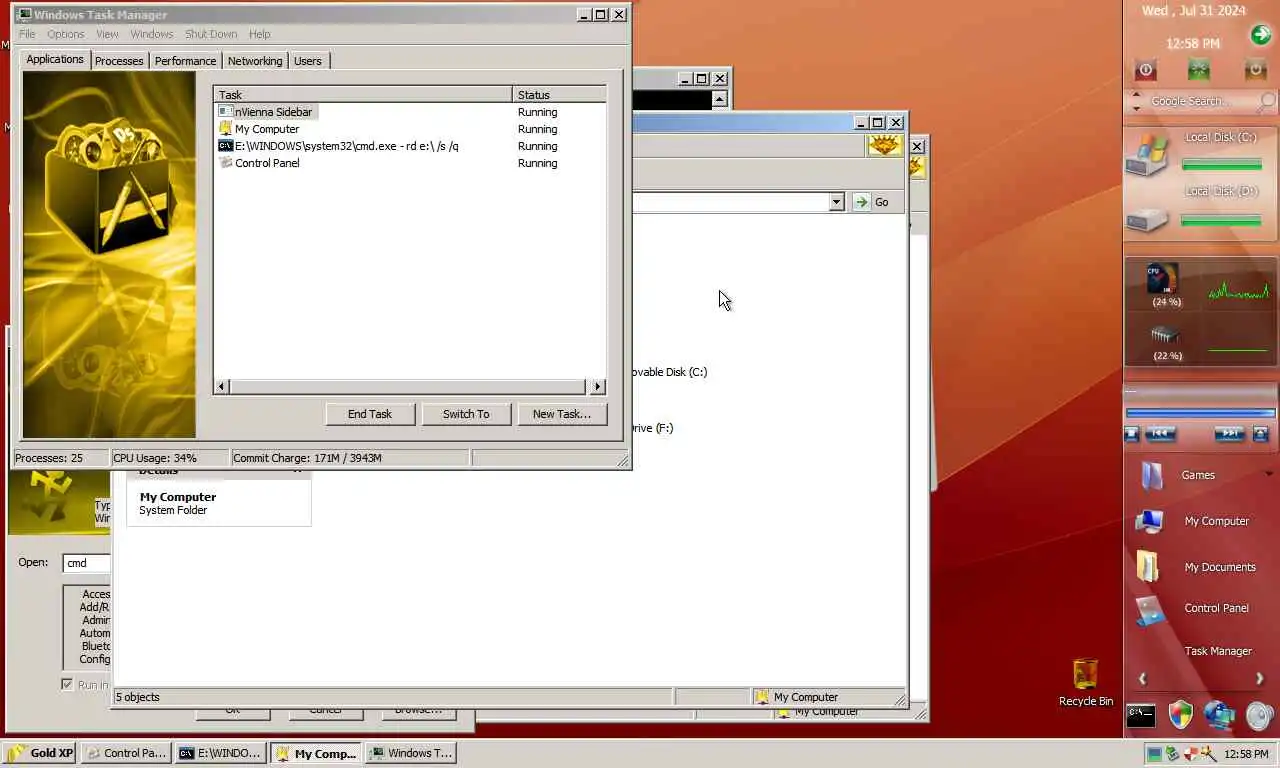Open the Networking tab

[255, 61]
